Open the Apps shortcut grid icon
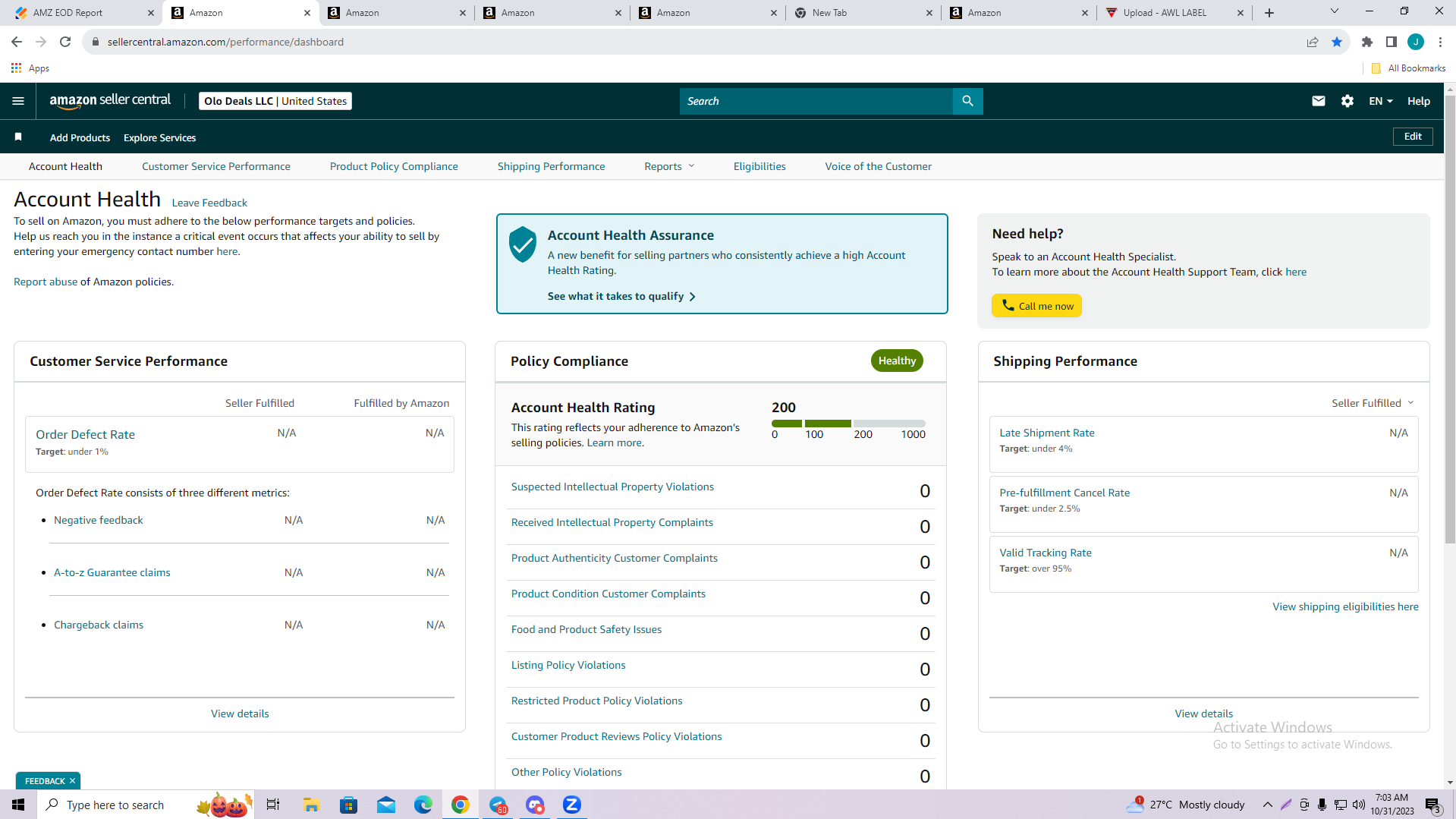 pyautogui.click(x=16, y=68)
